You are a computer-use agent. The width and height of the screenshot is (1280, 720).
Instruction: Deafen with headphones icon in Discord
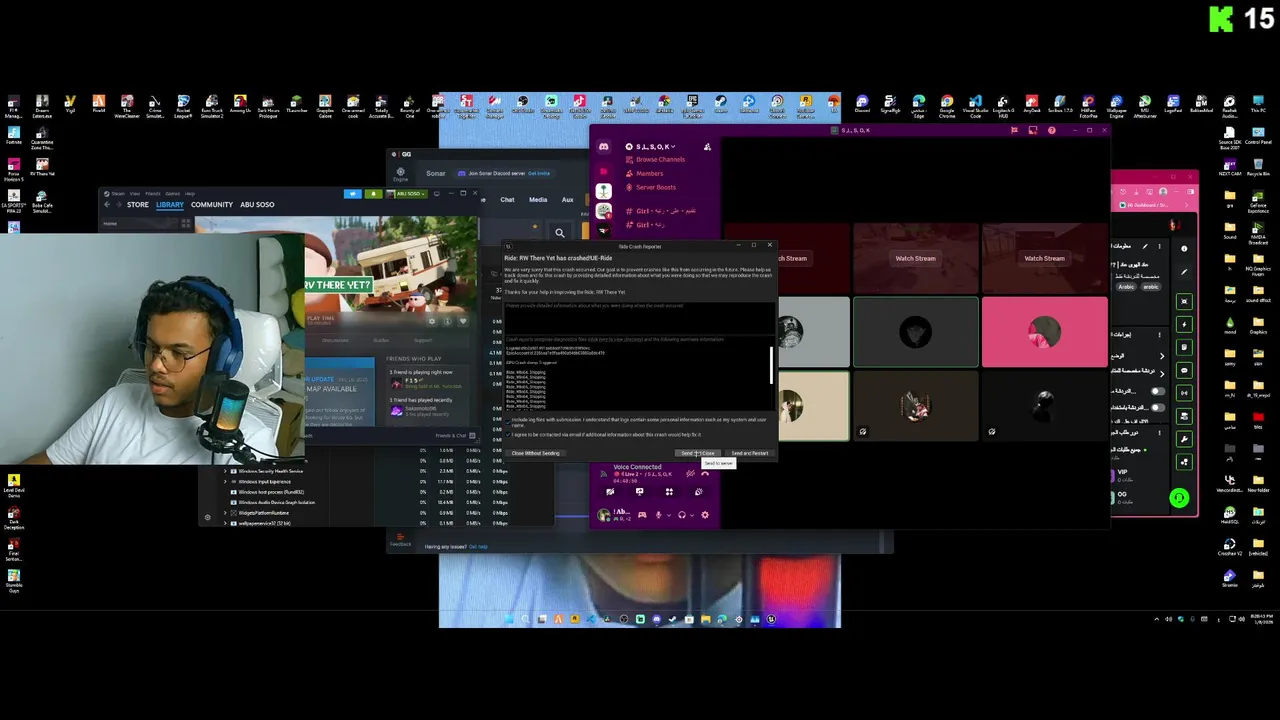click(682, 515)
